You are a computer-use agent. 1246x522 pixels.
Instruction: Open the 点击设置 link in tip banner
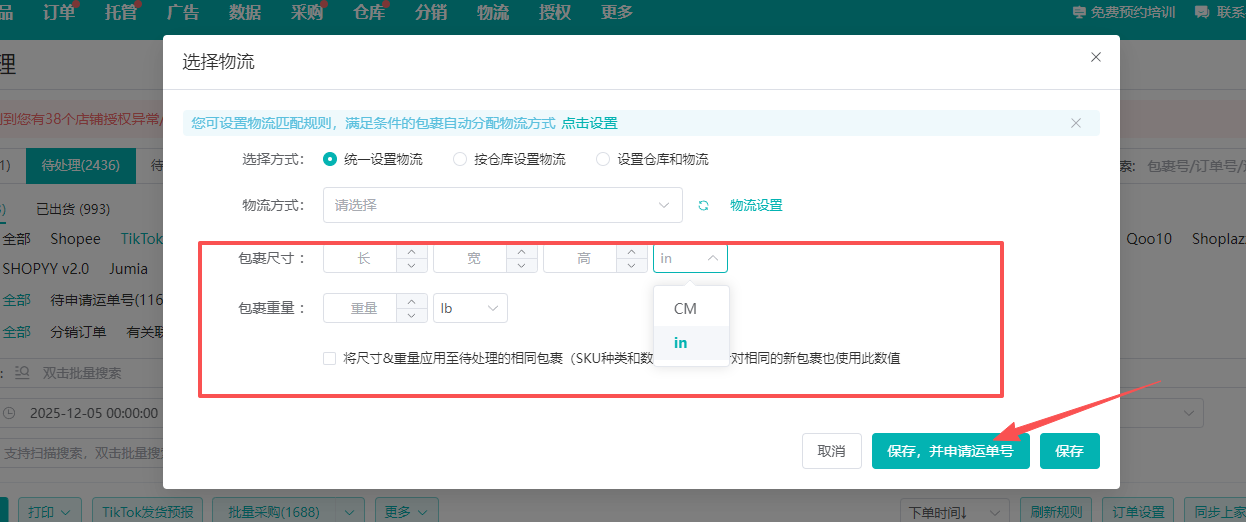click(x=589, y=123)
